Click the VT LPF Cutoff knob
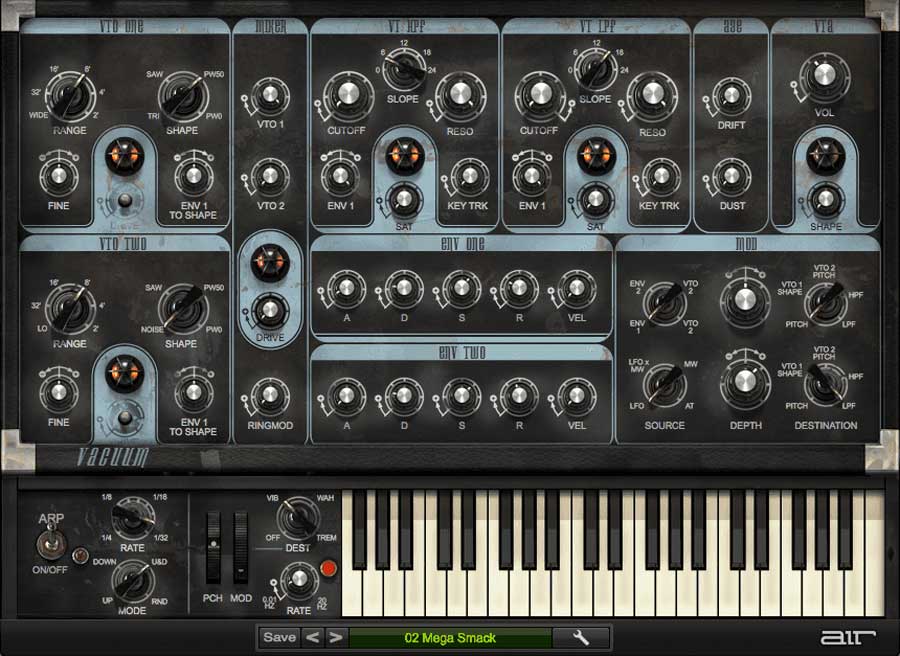This screenshot has width=900, height=656. (540, 96)
